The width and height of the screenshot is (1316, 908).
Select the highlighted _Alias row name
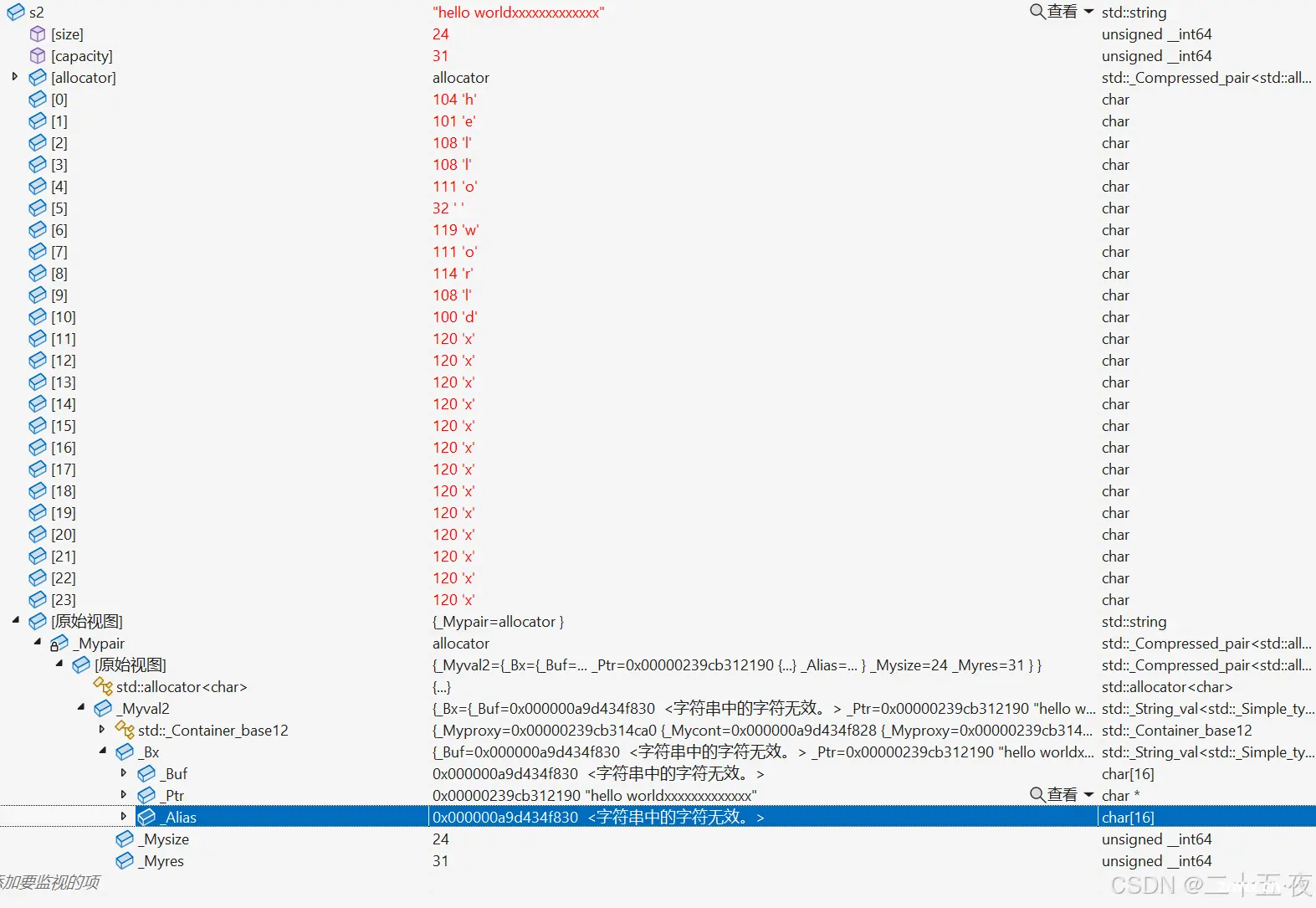[180, 818]
